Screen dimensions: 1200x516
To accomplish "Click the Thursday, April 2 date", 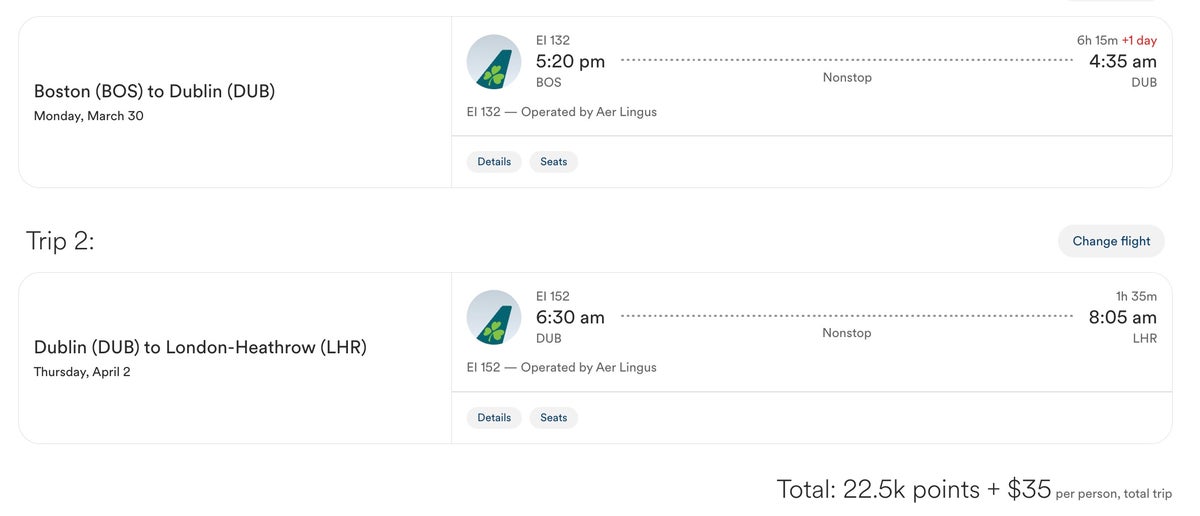I will tap(82, 372).
